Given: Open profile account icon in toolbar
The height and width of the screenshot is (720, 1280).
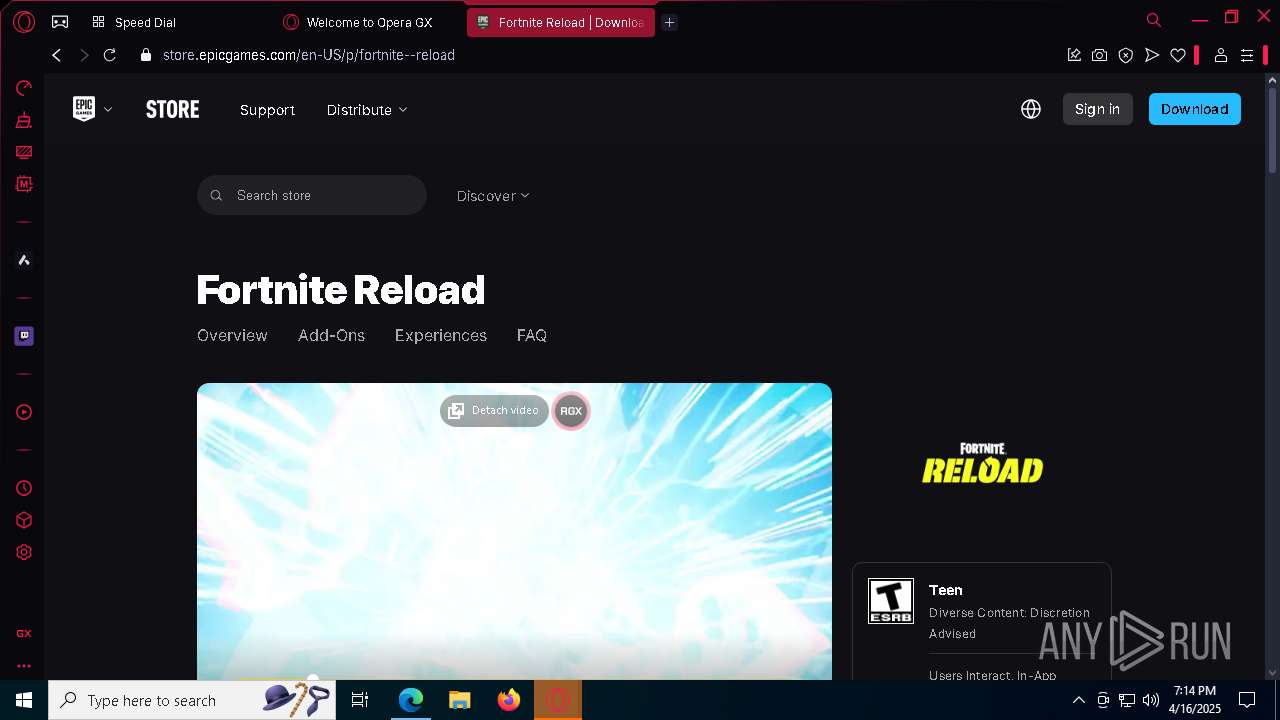Looking at the screenshot, I should point(1221,55).
